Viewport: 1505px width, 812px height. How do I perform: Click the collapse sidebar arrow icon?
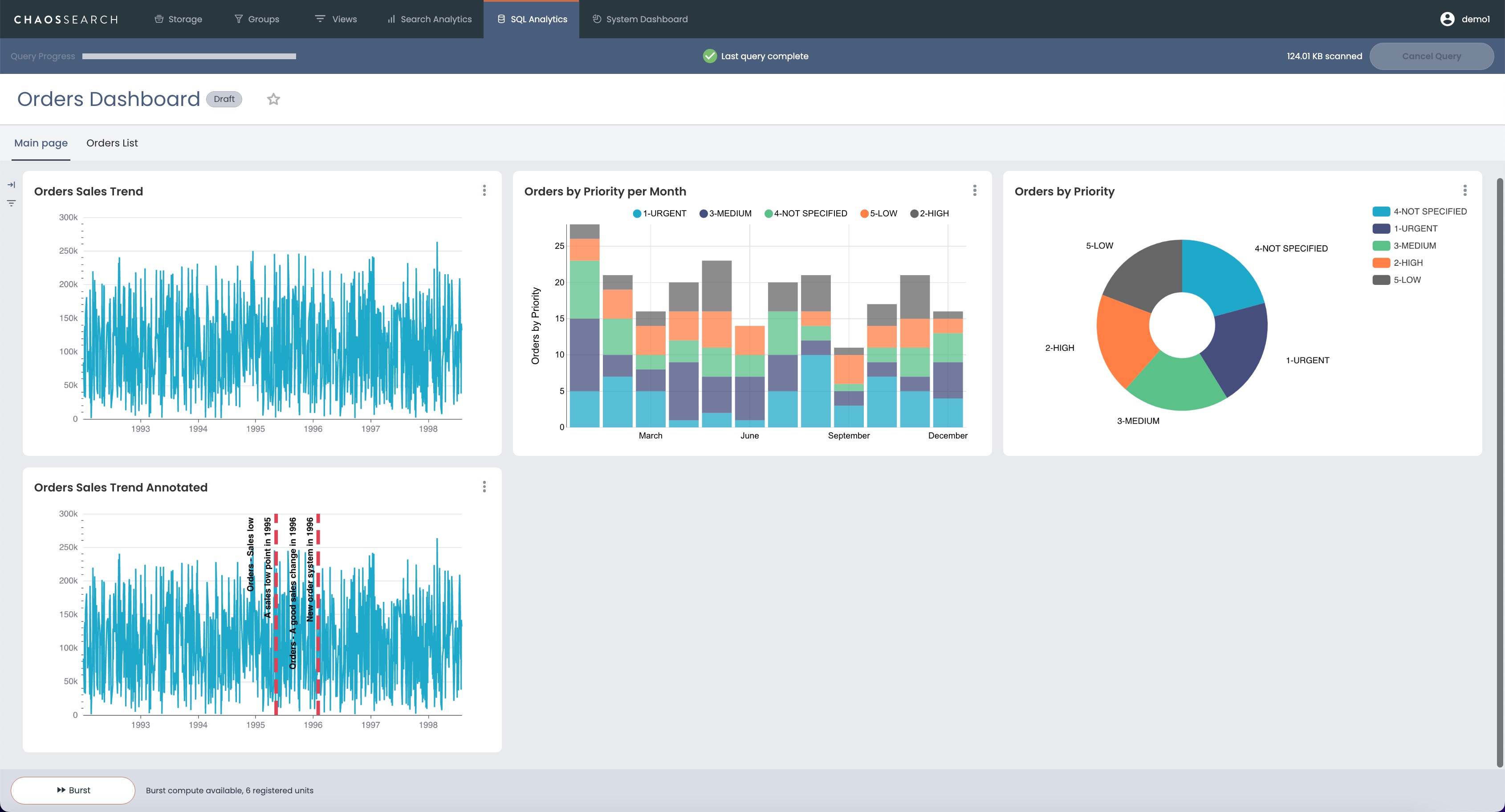coord(11,185)
